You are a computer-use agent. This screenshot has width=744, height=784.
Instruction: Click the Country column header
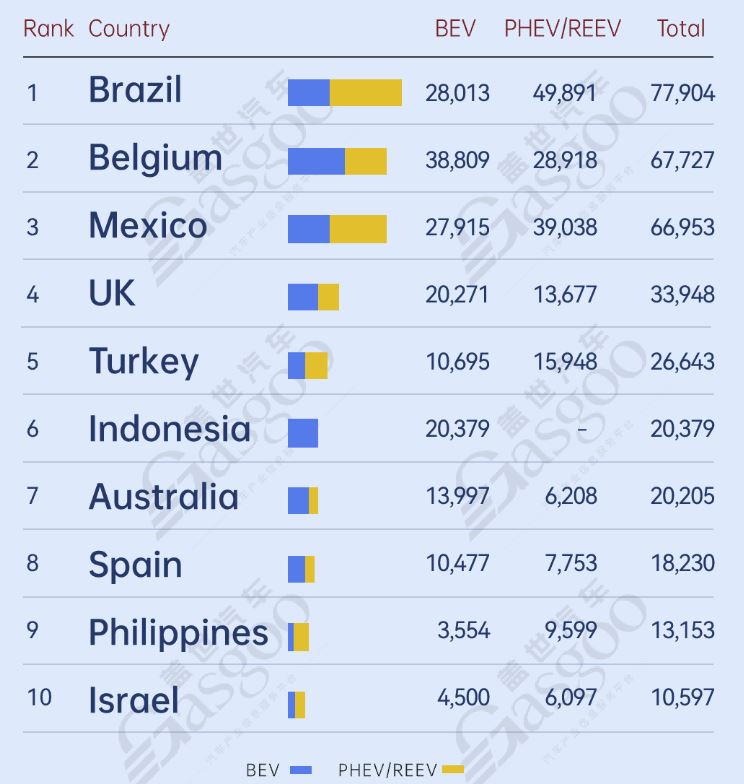(129, 28)
